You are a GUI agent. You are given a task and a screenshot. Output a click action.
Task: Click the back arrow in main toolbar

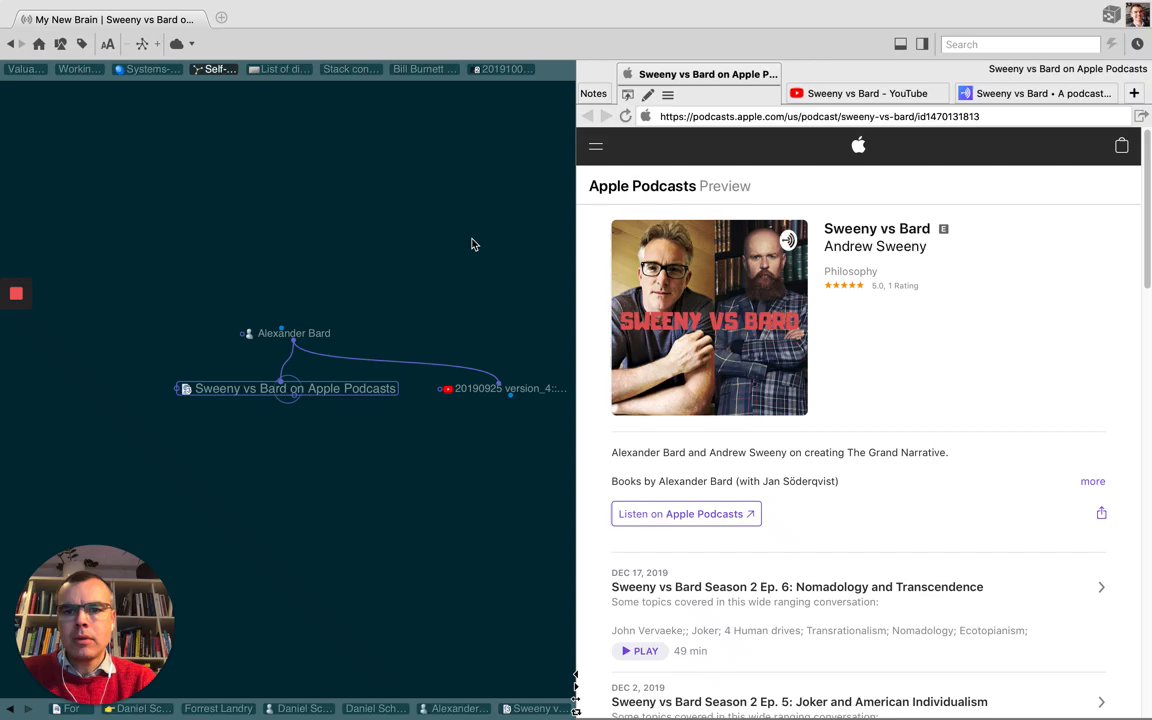coord(10,44)
